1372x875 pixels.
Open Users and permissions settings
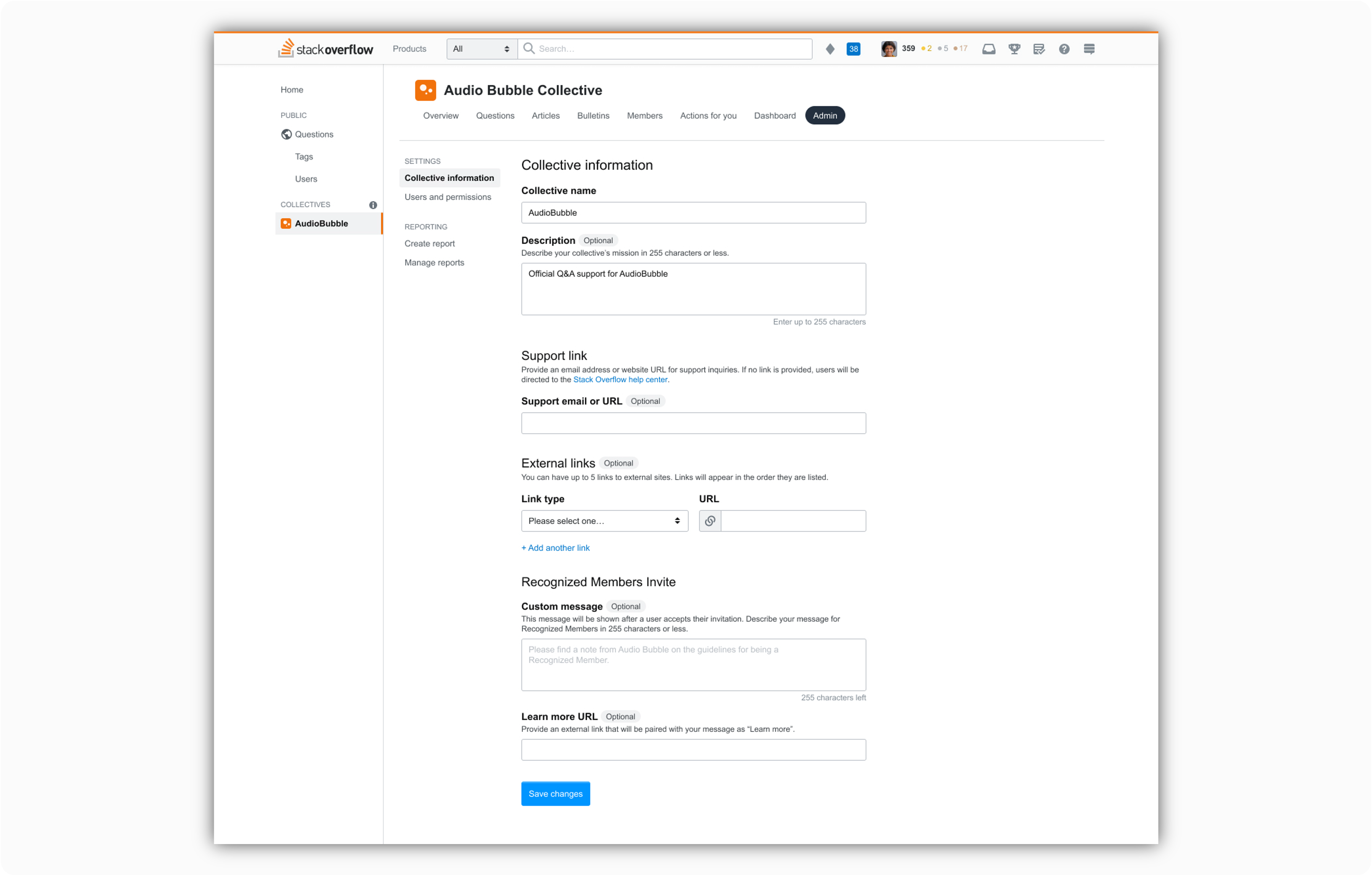point(448,197)
